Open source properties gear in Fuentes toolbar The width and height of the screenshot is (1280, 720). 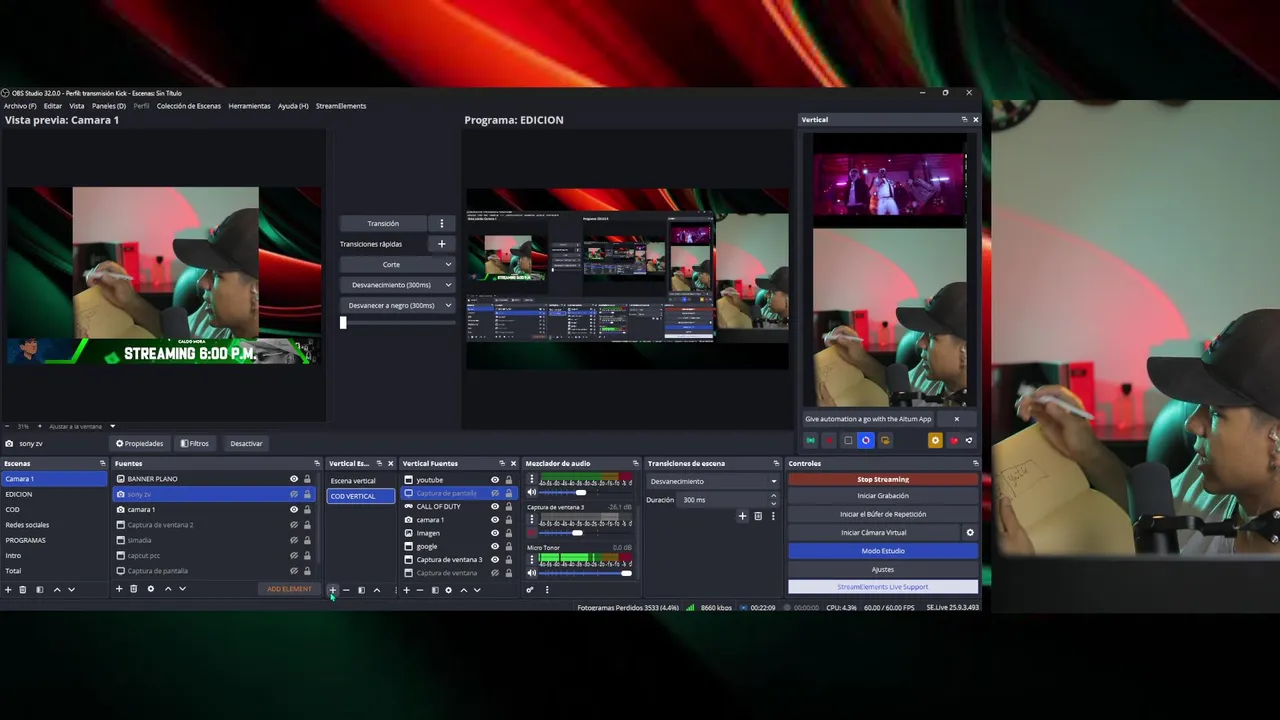151,589
